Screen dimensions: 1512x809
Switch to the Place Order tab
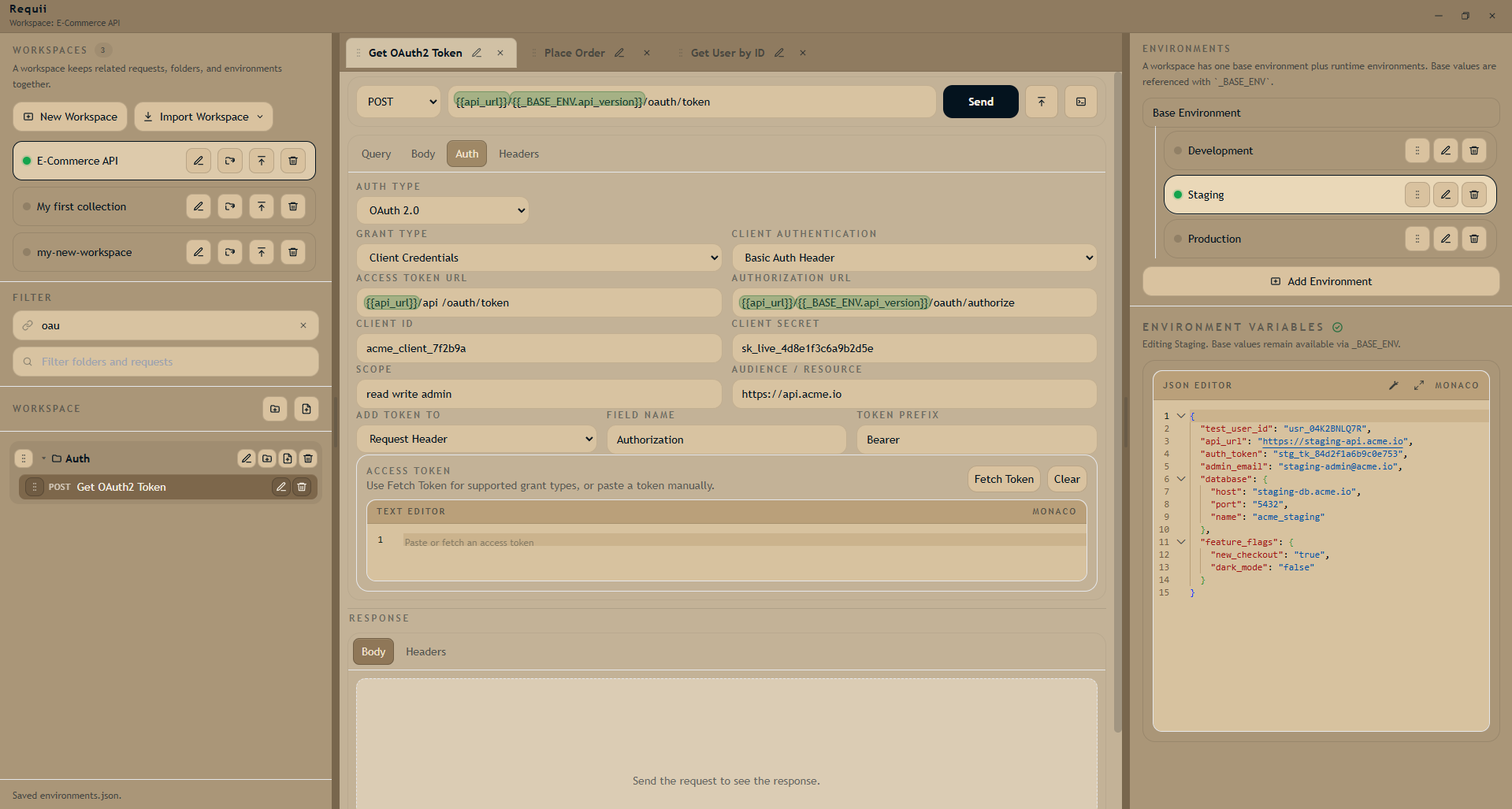pos(574,53)
